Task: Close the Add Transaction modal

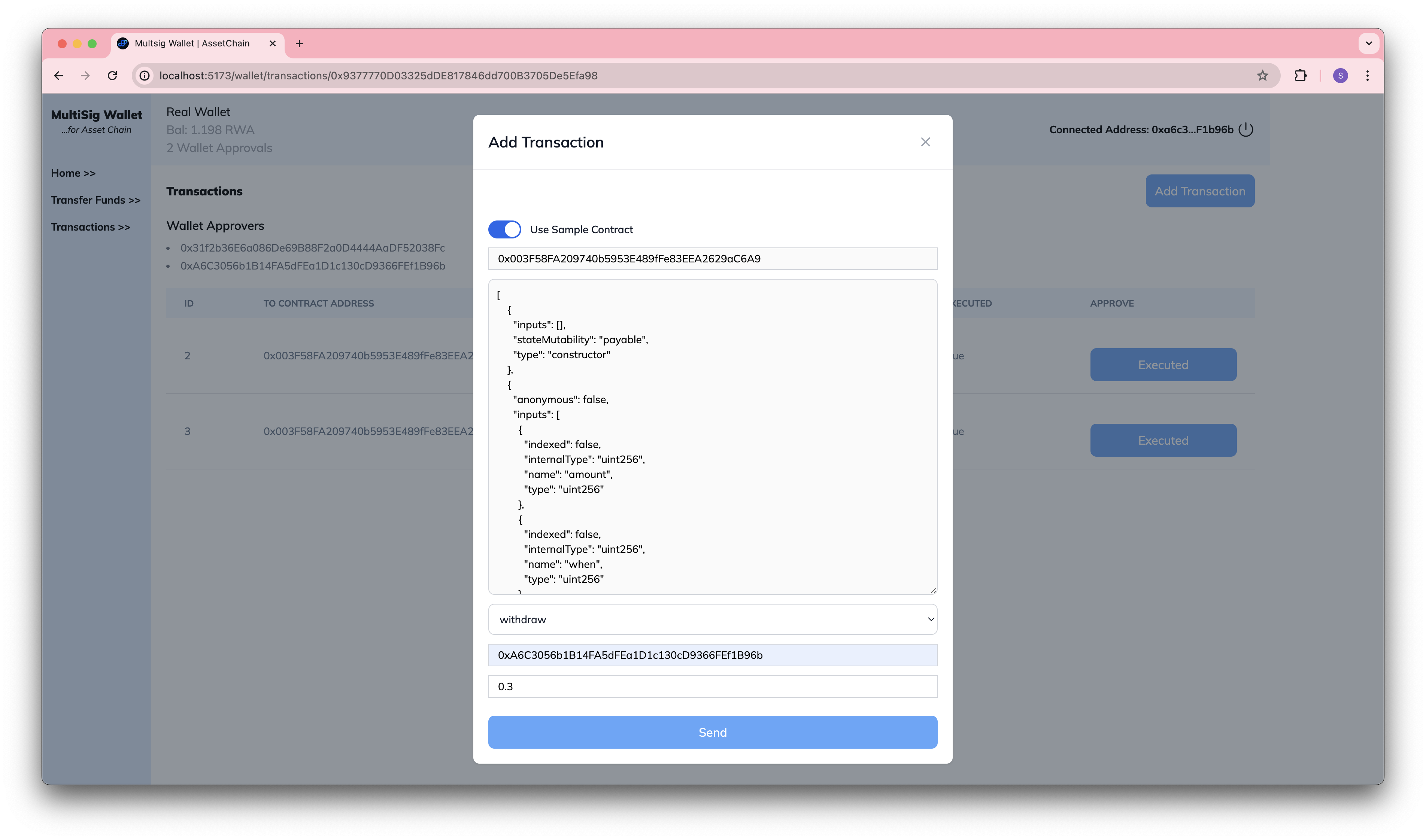Action: 925,142
